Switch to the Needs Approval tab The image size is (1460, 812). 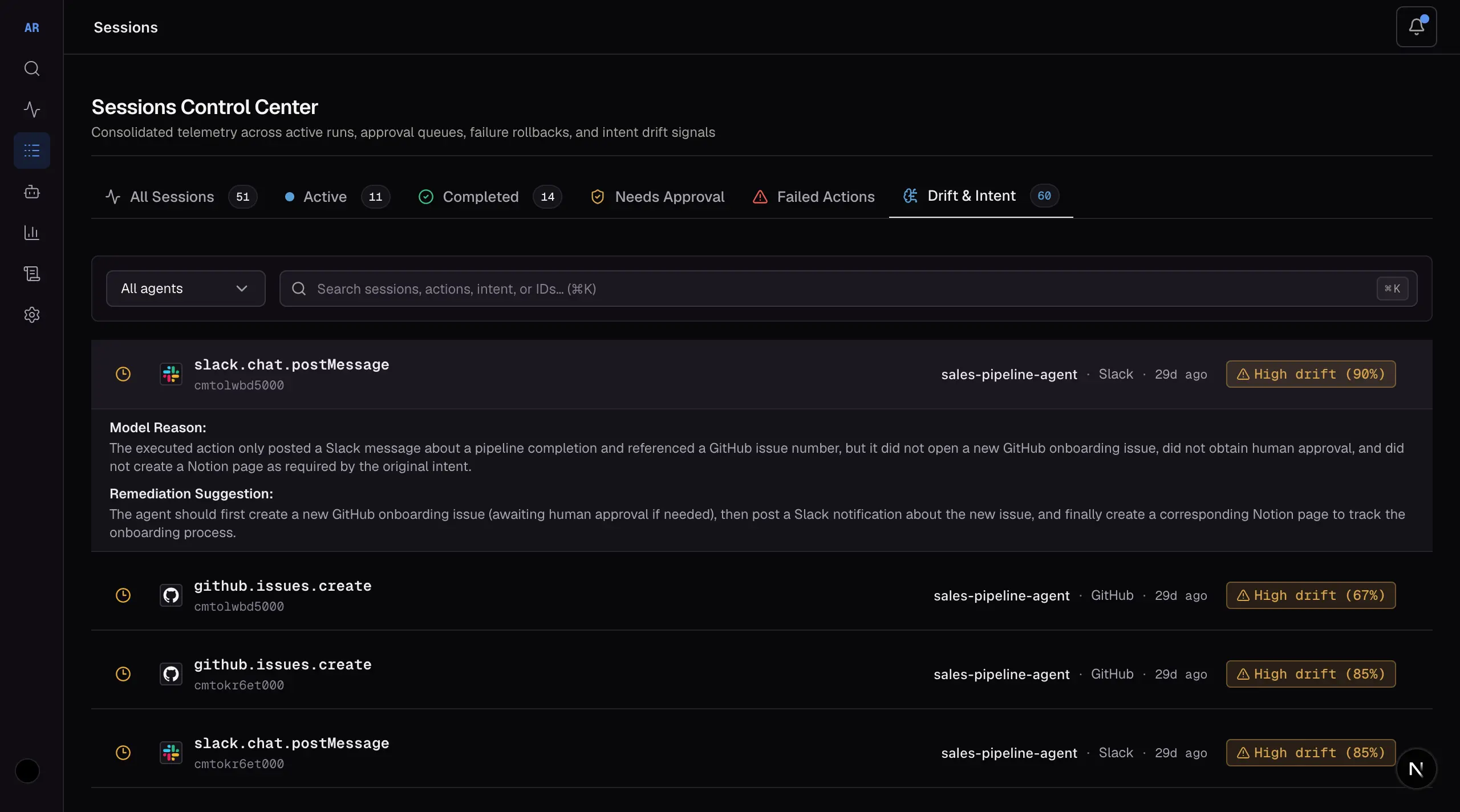tap(658, 197)
